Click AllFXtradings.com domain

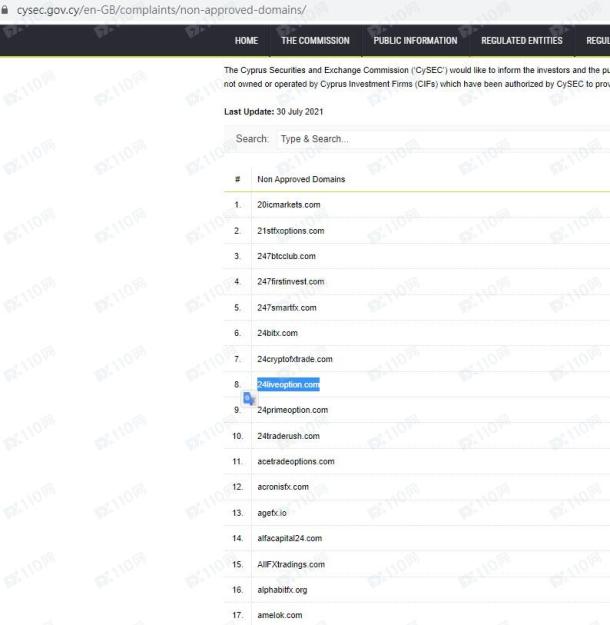(x=291, y=564)
